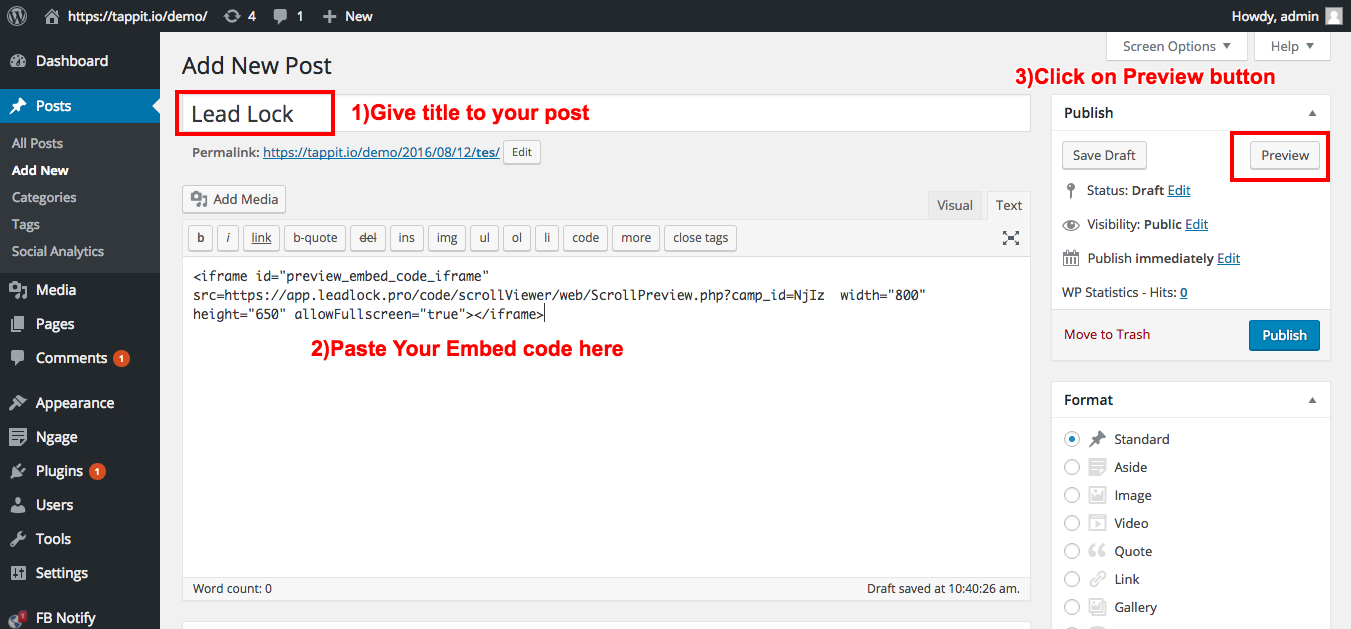Click the del quicktag button

[x=368, y=238]
